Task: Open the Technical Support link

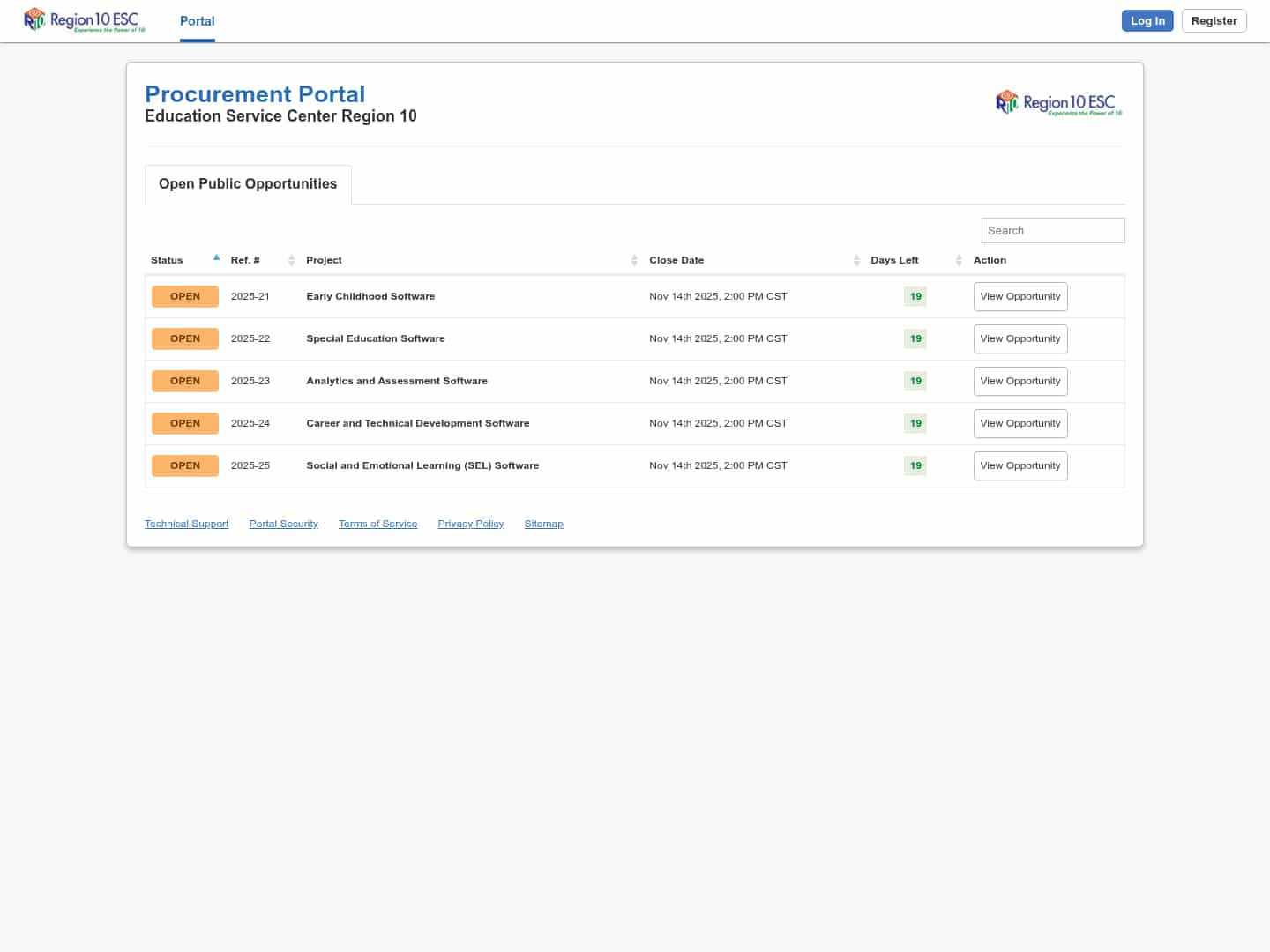Action: tap(186, 524)
